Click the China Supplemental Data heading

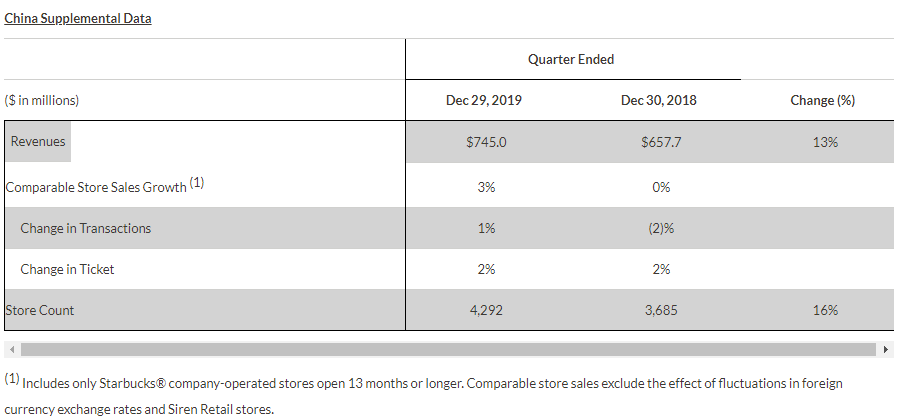(x=78, y=18)
